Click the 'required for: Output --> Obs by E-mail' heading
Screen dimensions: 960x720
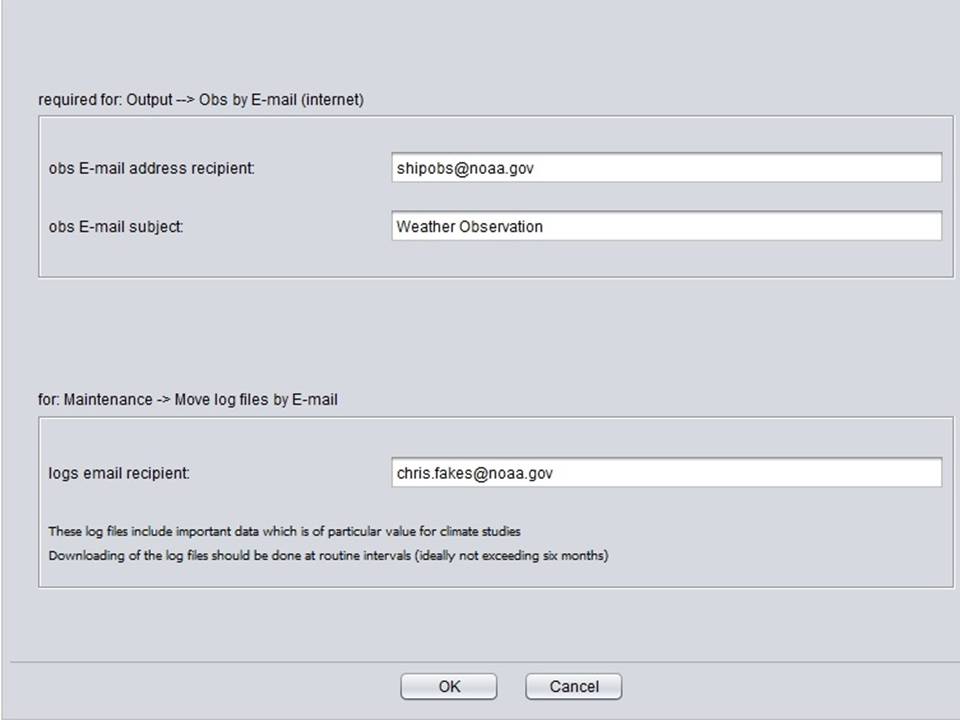tap(201, 100)
